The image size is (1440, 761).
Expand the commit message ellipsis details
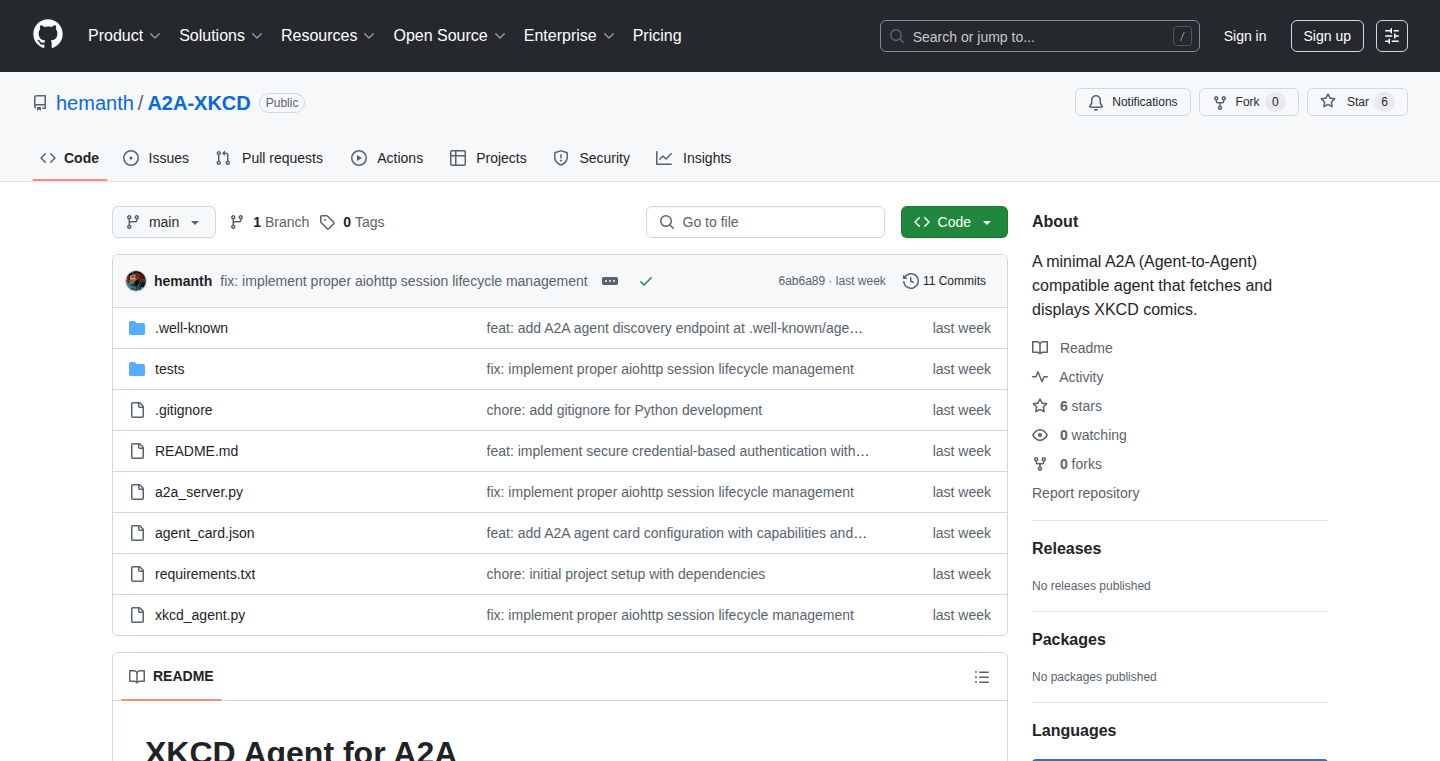pos(610,281)
